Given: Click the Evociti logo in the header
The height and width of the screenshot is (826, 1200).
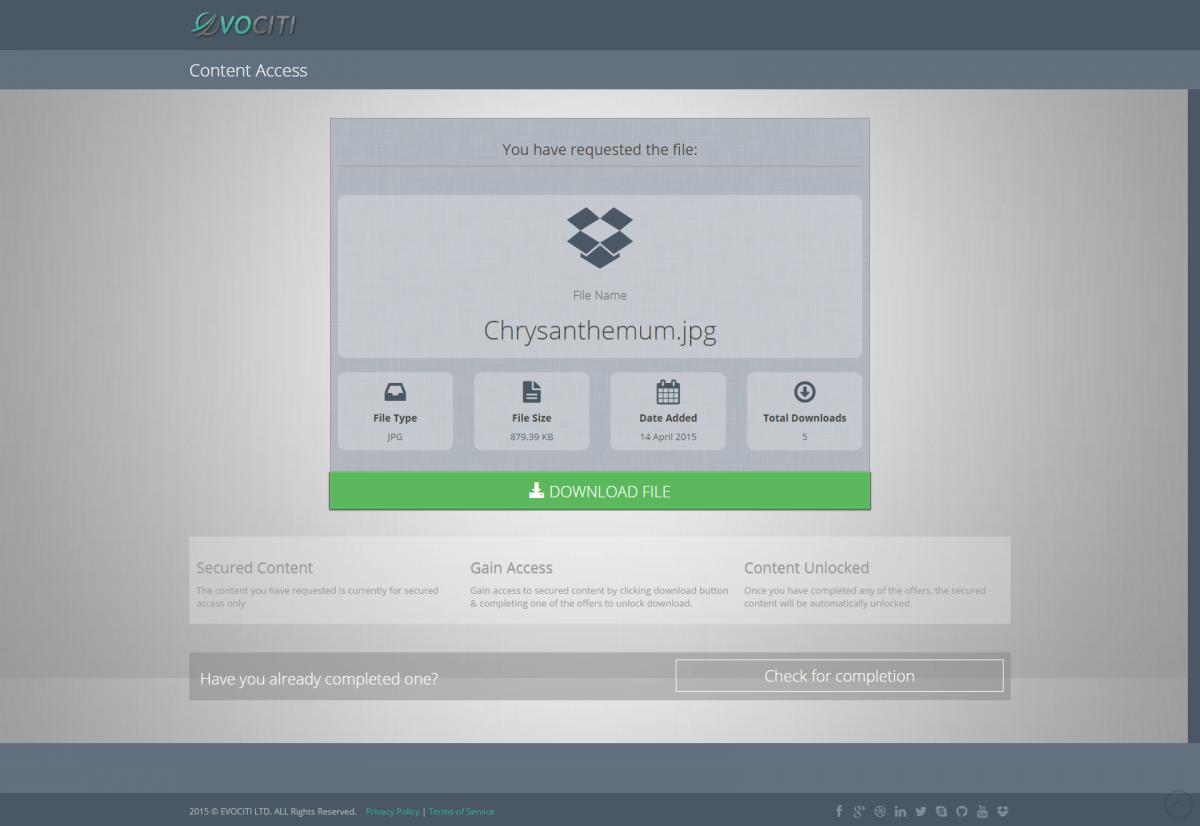Looking at the screenshot, I should pos(244,23).
